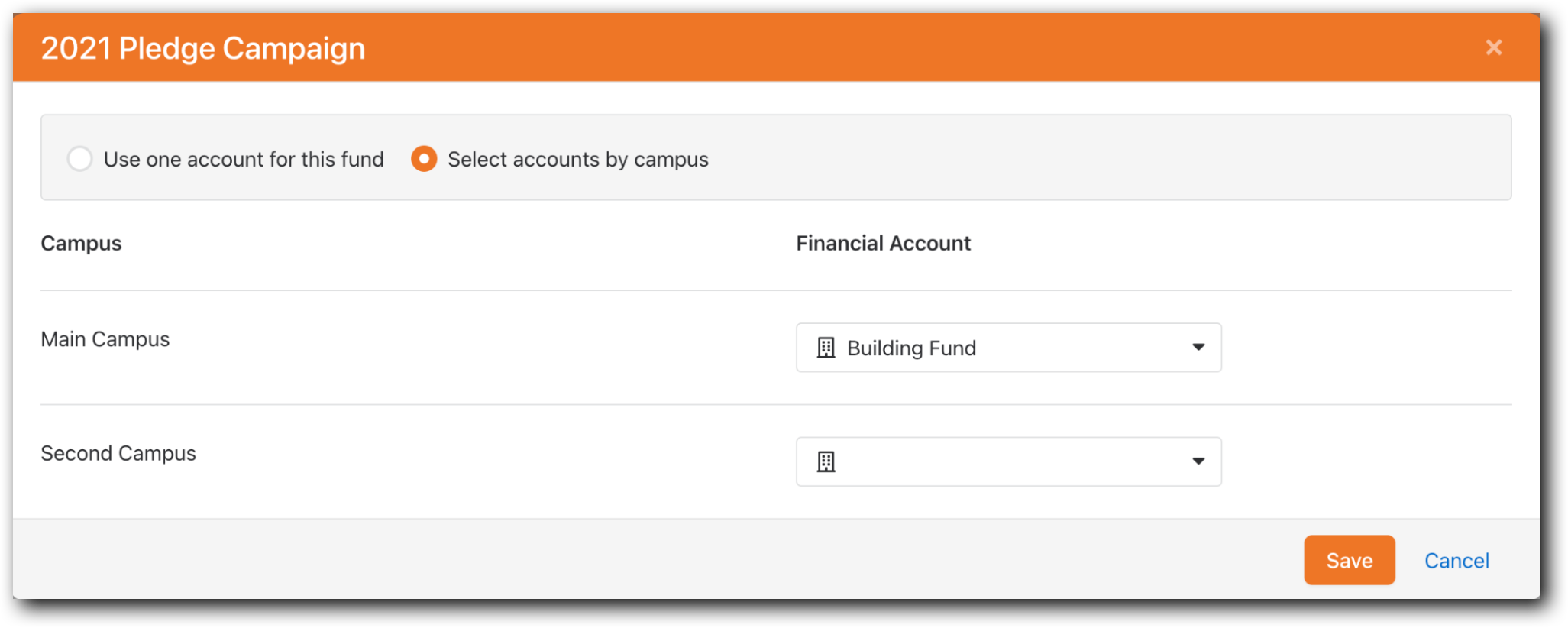Save the 2021 Pledge Campaign settings

[x=1349, y=560]
